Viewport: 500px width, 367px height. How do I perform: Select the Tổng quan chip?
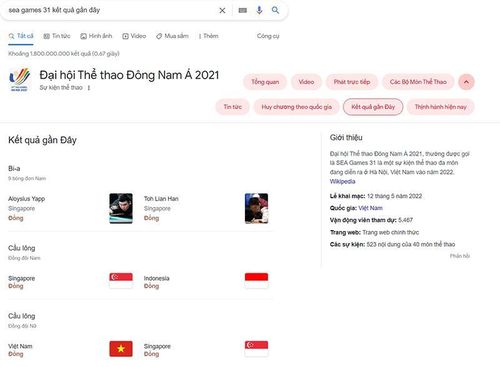click(265, 82)
